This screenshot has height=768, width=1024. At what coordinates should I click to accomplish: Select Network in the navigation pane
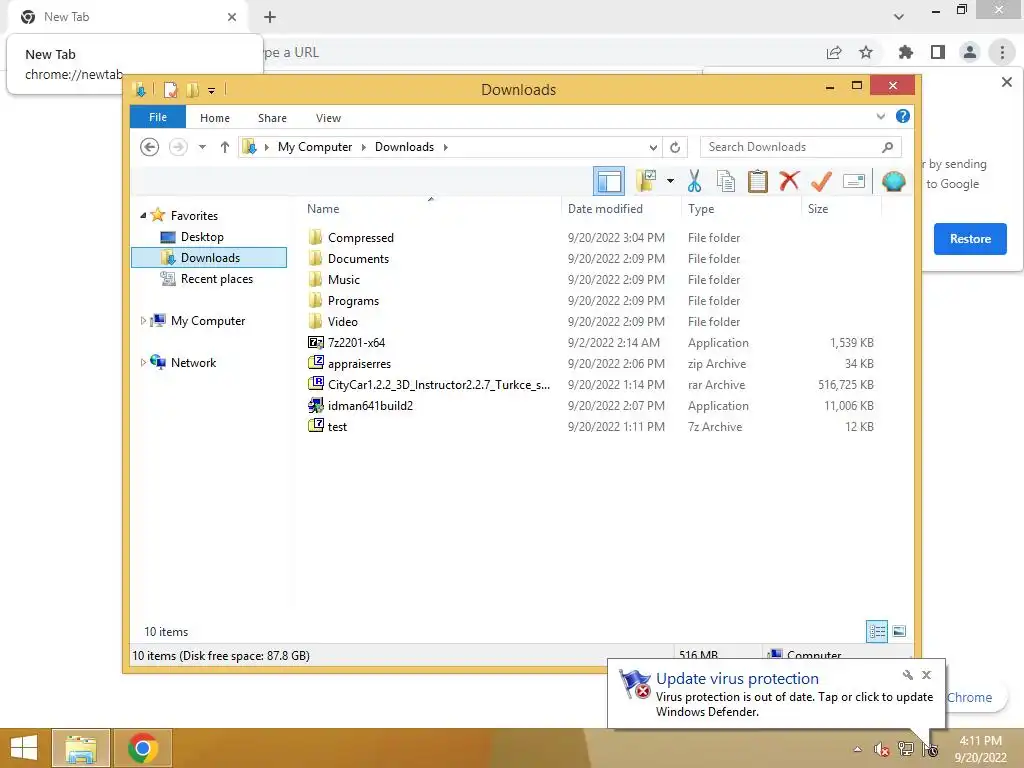click(x=193, y=362)
